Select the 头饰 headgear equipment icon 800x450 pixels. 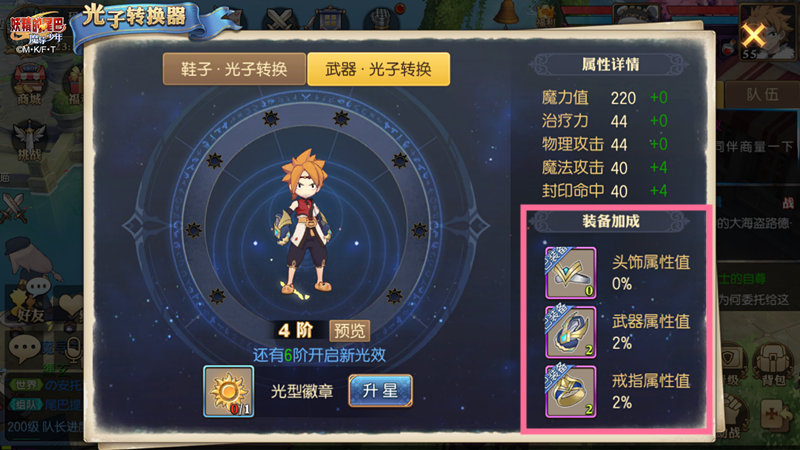pyautogui.click(x=570, y=272)
